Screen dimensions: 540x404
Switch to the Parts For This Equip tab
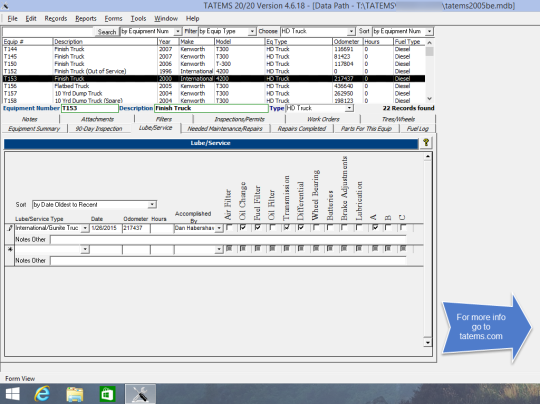[x=366, y=128]
